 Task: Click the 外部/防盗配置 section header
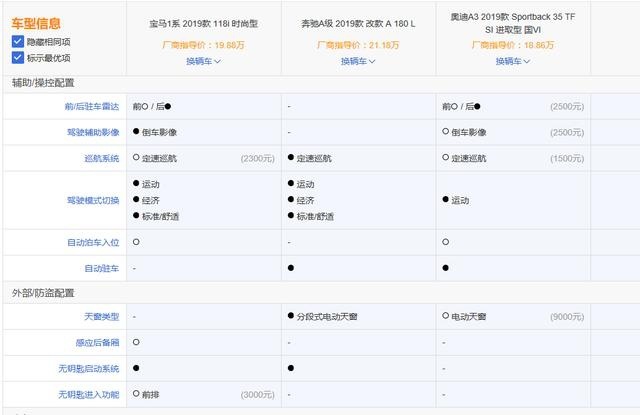click(43, 293)
